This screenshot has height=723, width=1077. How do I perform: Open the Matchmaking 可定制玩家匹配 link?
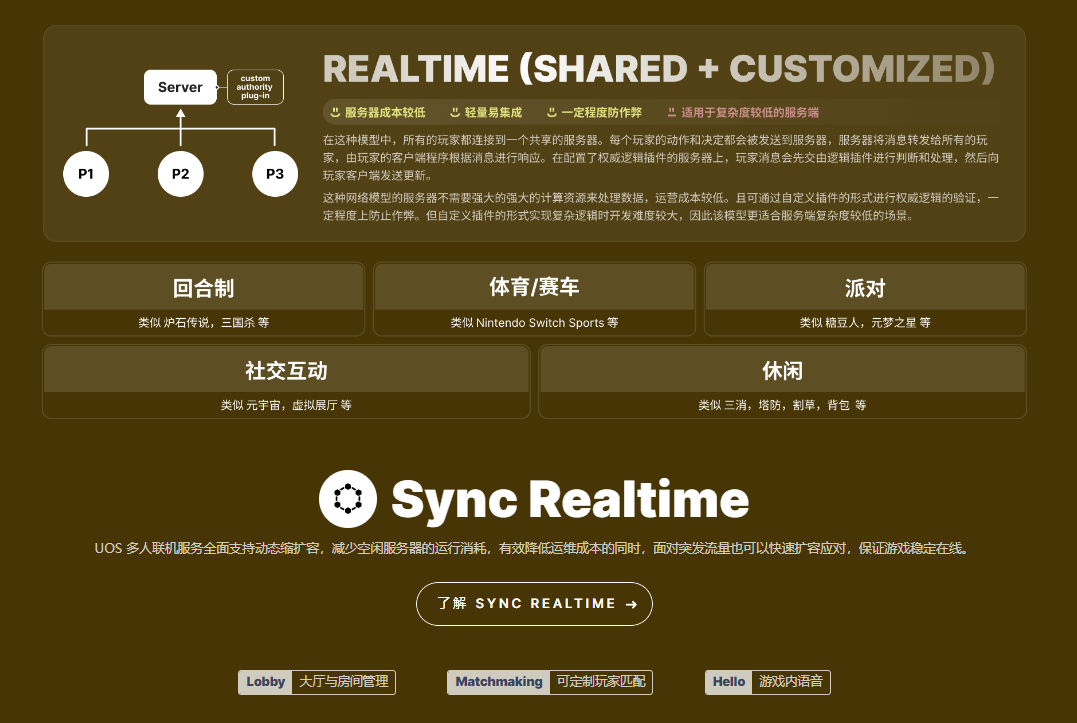tap(549, 682)
